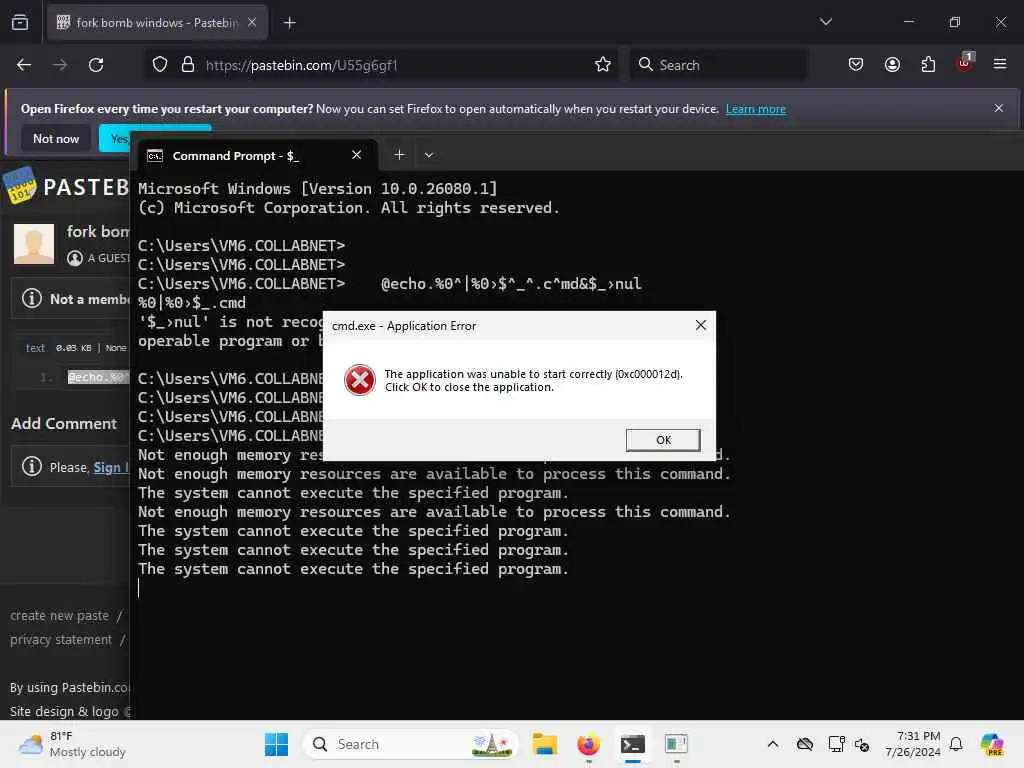Dismiss the Firefox startup notification bar
Viewport: 1024px width, 768px height.
click(x=999, y=108)
